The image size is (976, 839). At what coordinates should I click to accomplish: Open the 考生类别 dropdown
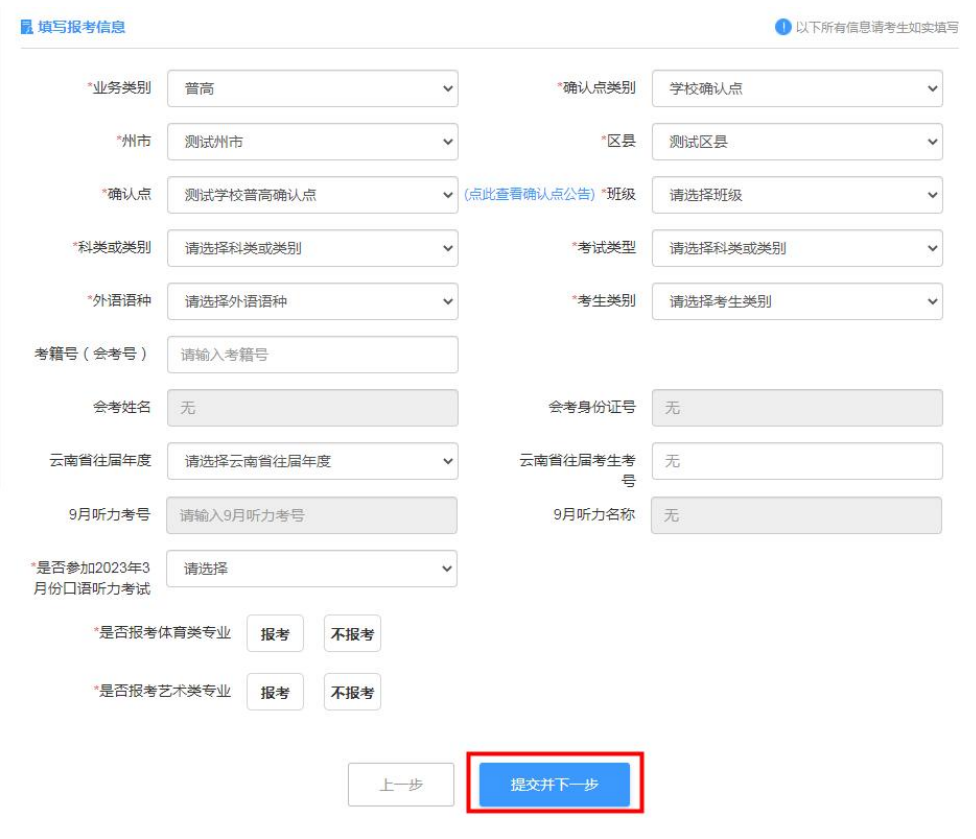(797, 301)
